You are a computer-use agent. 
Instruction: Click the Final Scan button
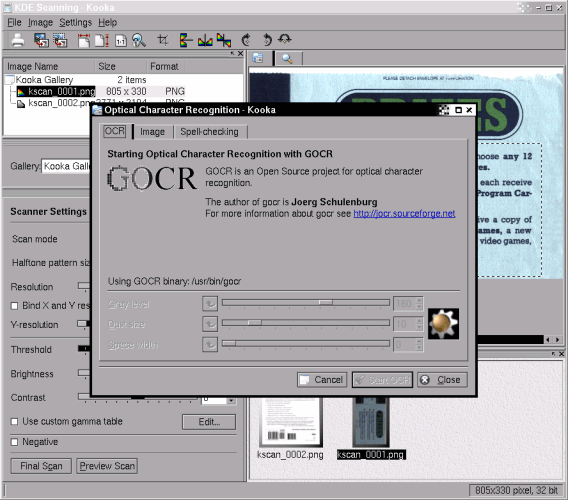click(41, 466)
